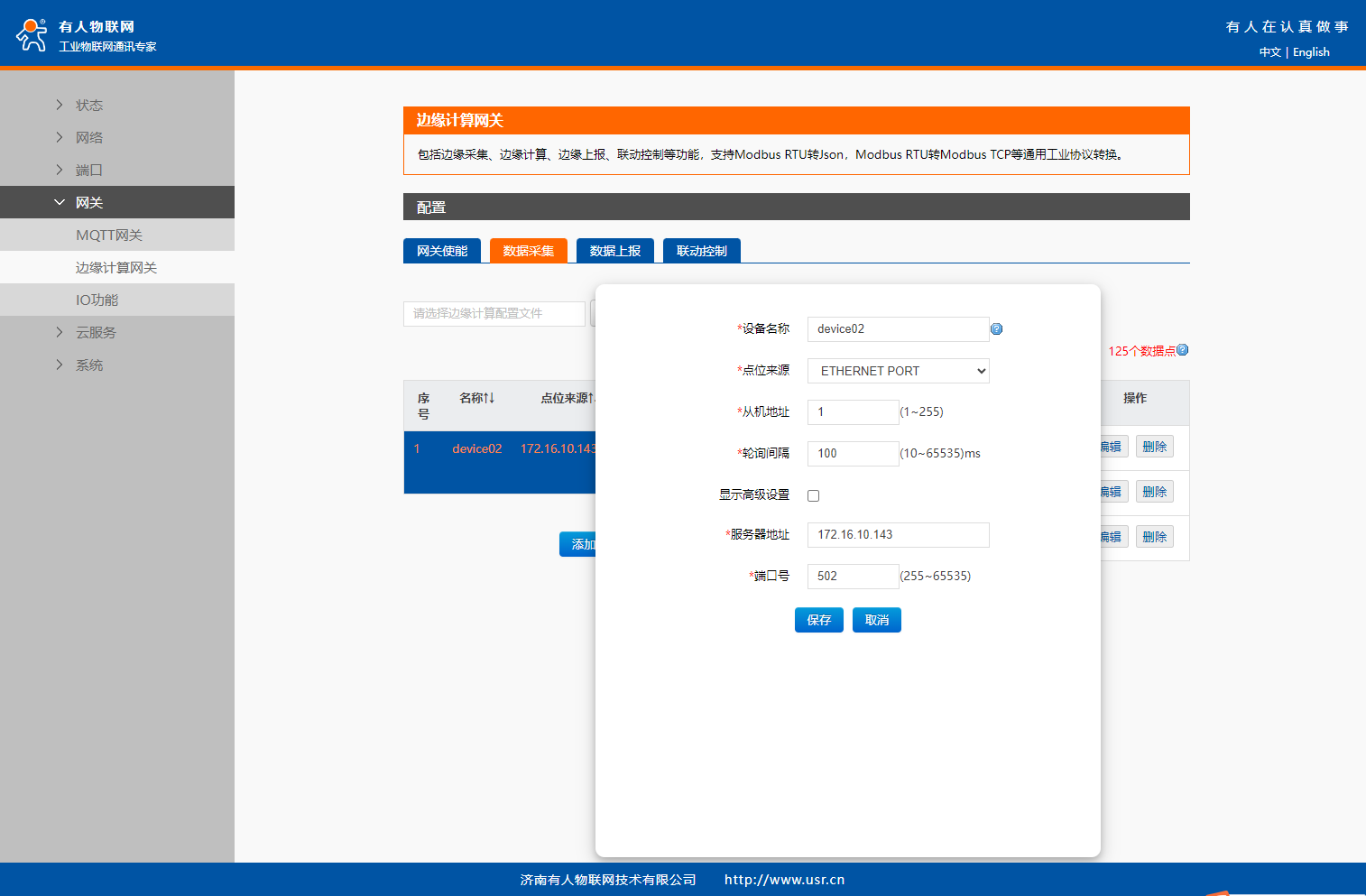Click the help icon next to 125个数据点
The image size is (1366, 896).
(x=1183, y=350)
